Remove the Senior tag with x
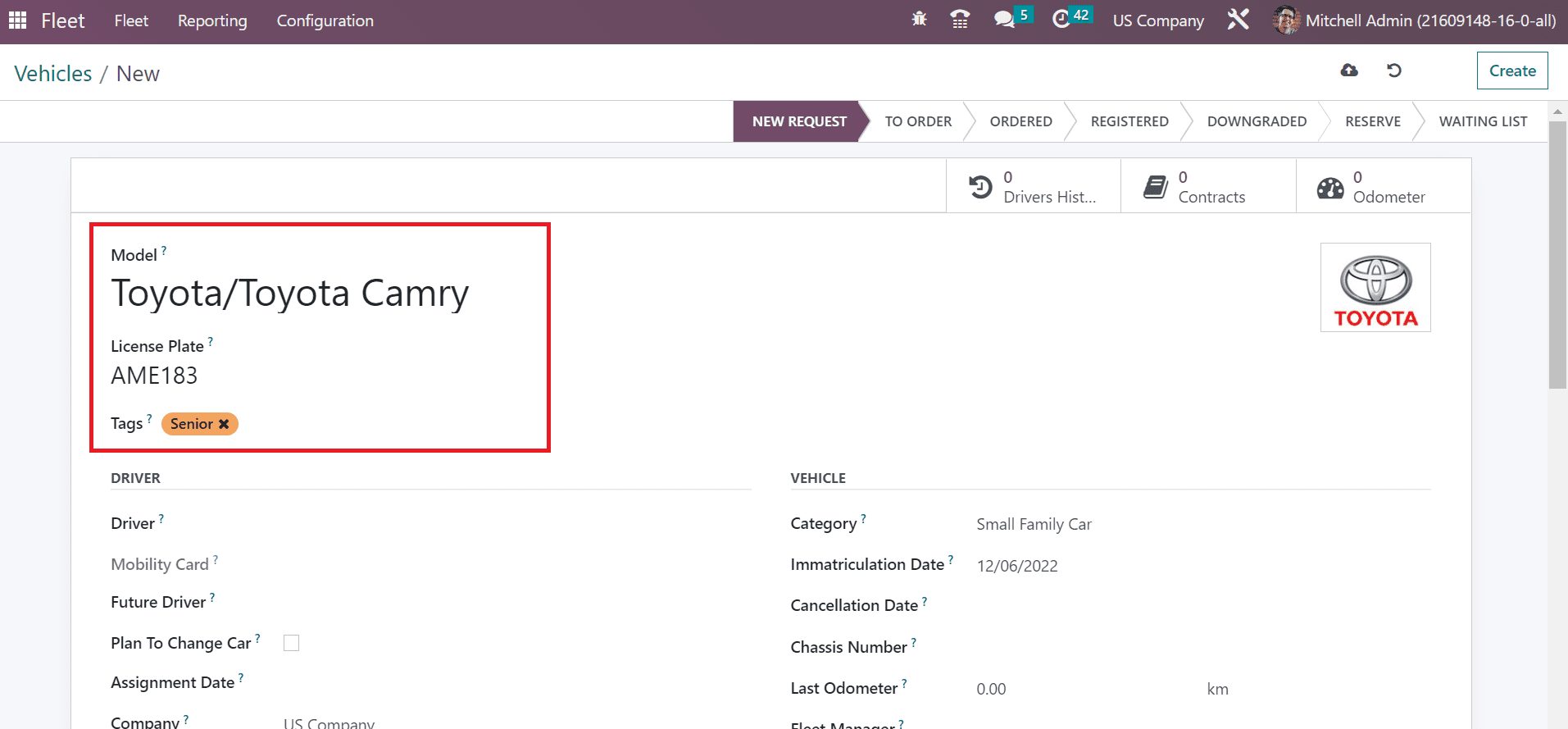The image size is (1568, 729). [x=224, y=424]
